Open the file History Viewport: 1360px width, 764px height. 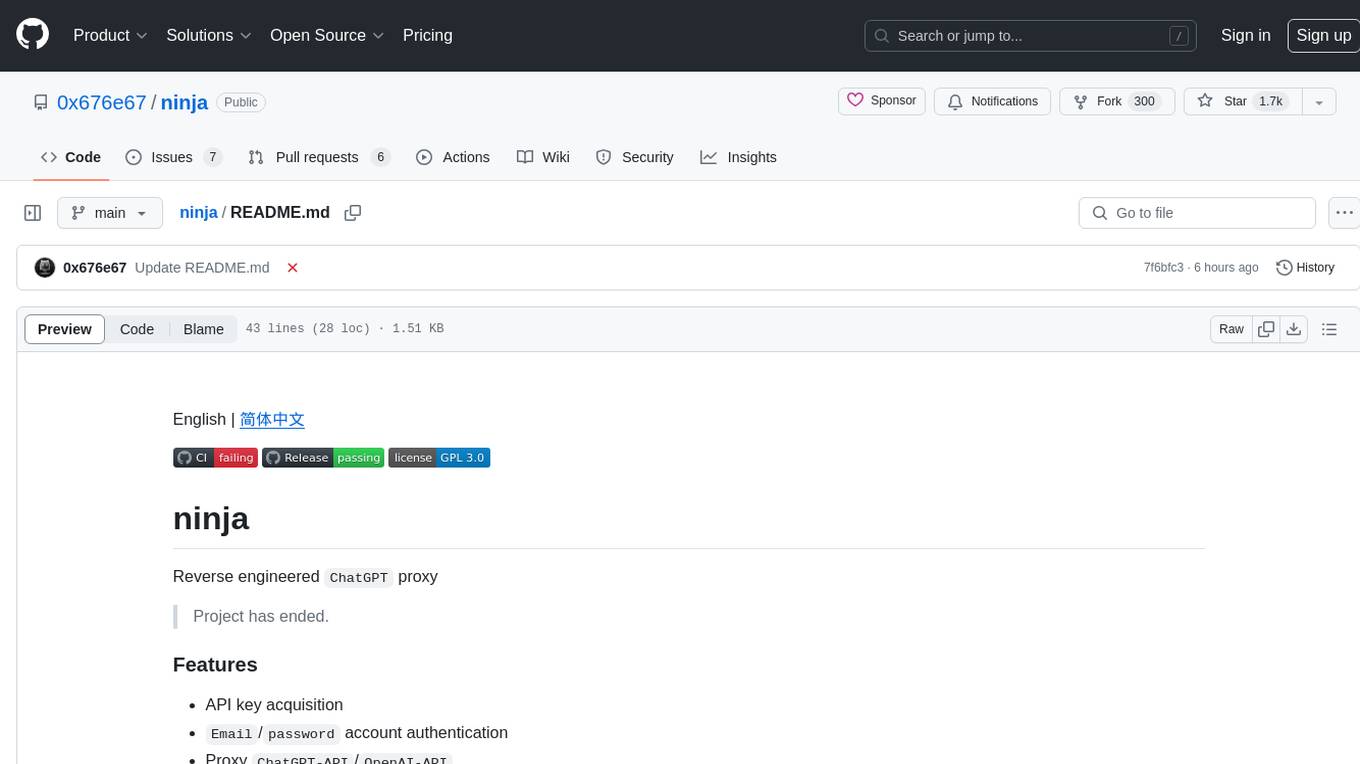tap(1305, 268)
